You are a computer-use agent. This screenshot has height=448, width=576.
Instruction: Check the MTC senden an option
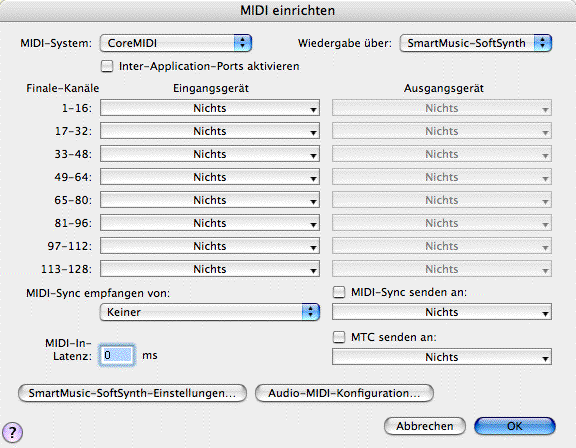click(x=339, y=337)
